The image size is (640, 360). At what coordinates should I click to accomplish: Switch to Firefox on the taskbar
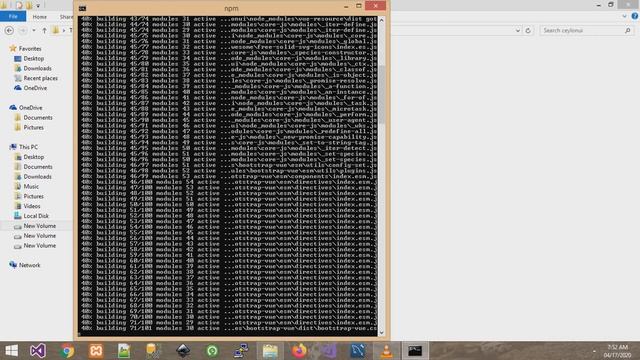tap(299, 351)
